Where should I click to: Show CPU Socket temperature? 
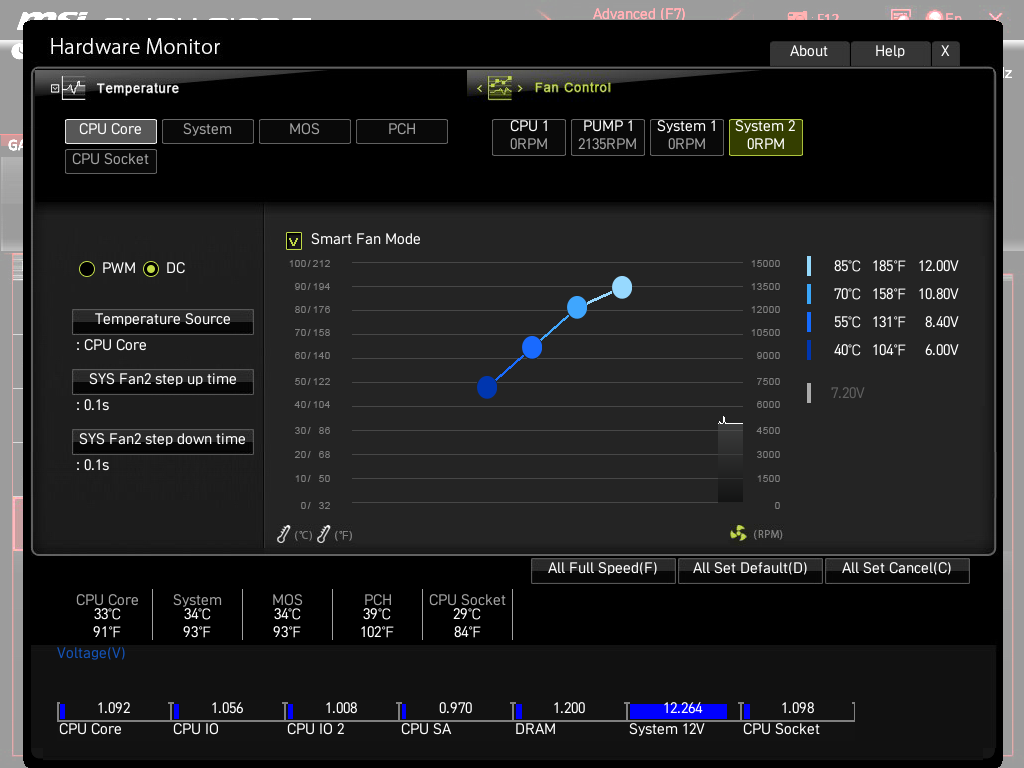(110, 161)
